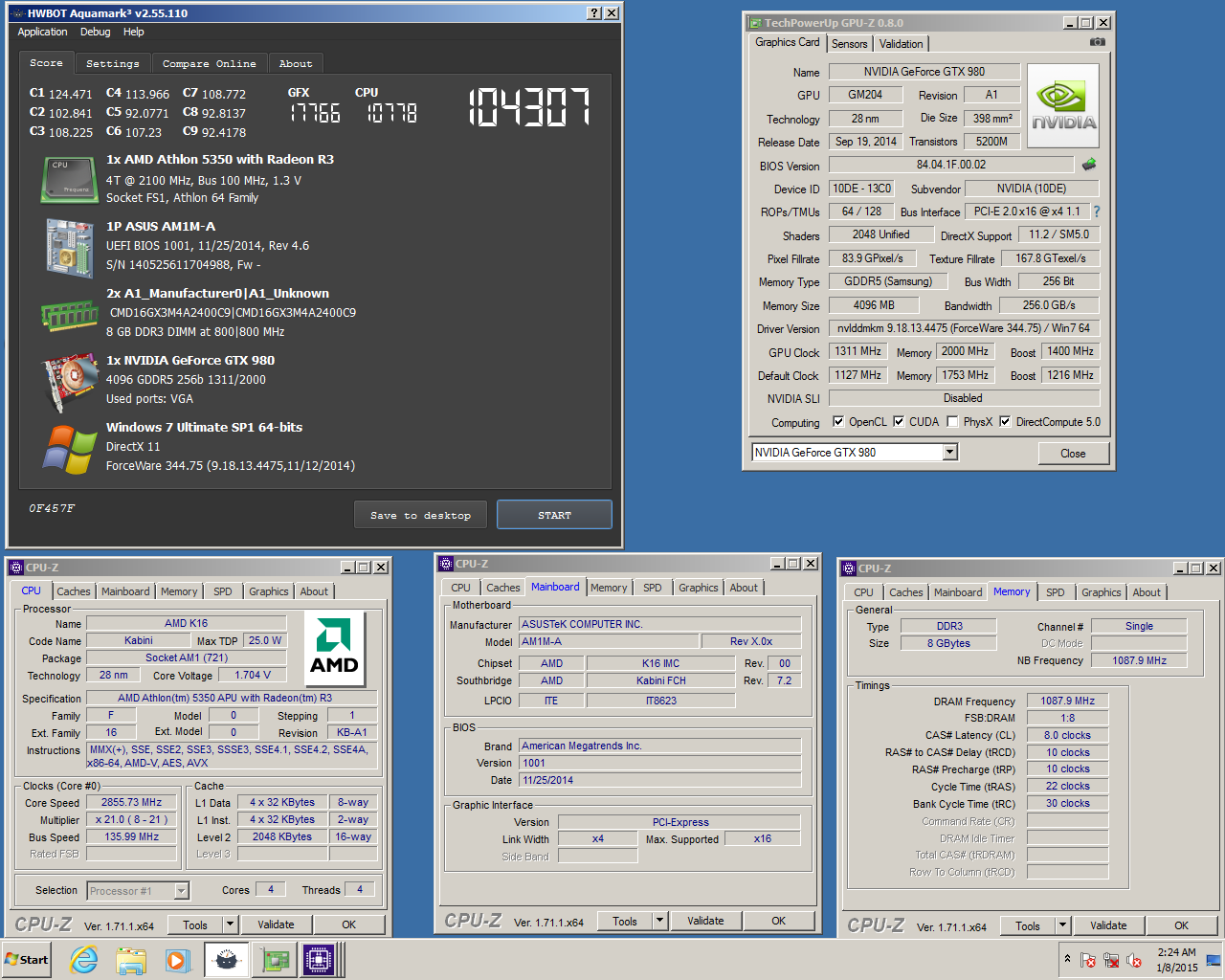1225x980 pixels.
Task: Open the About tab in Aquamark
Action: click(296, 63)
